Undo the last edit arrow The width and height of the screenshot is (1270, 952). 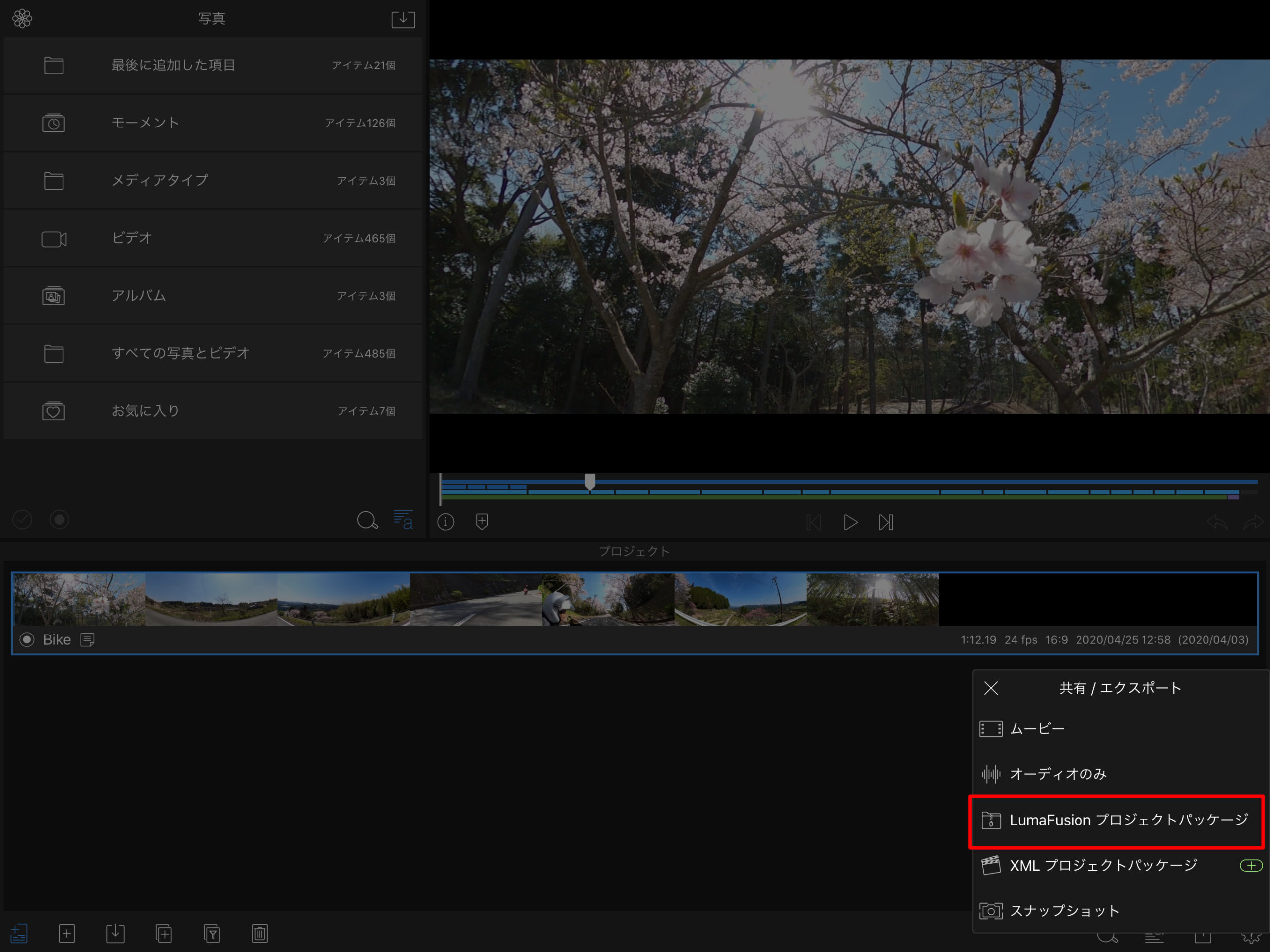click(x=1216, y=522)
